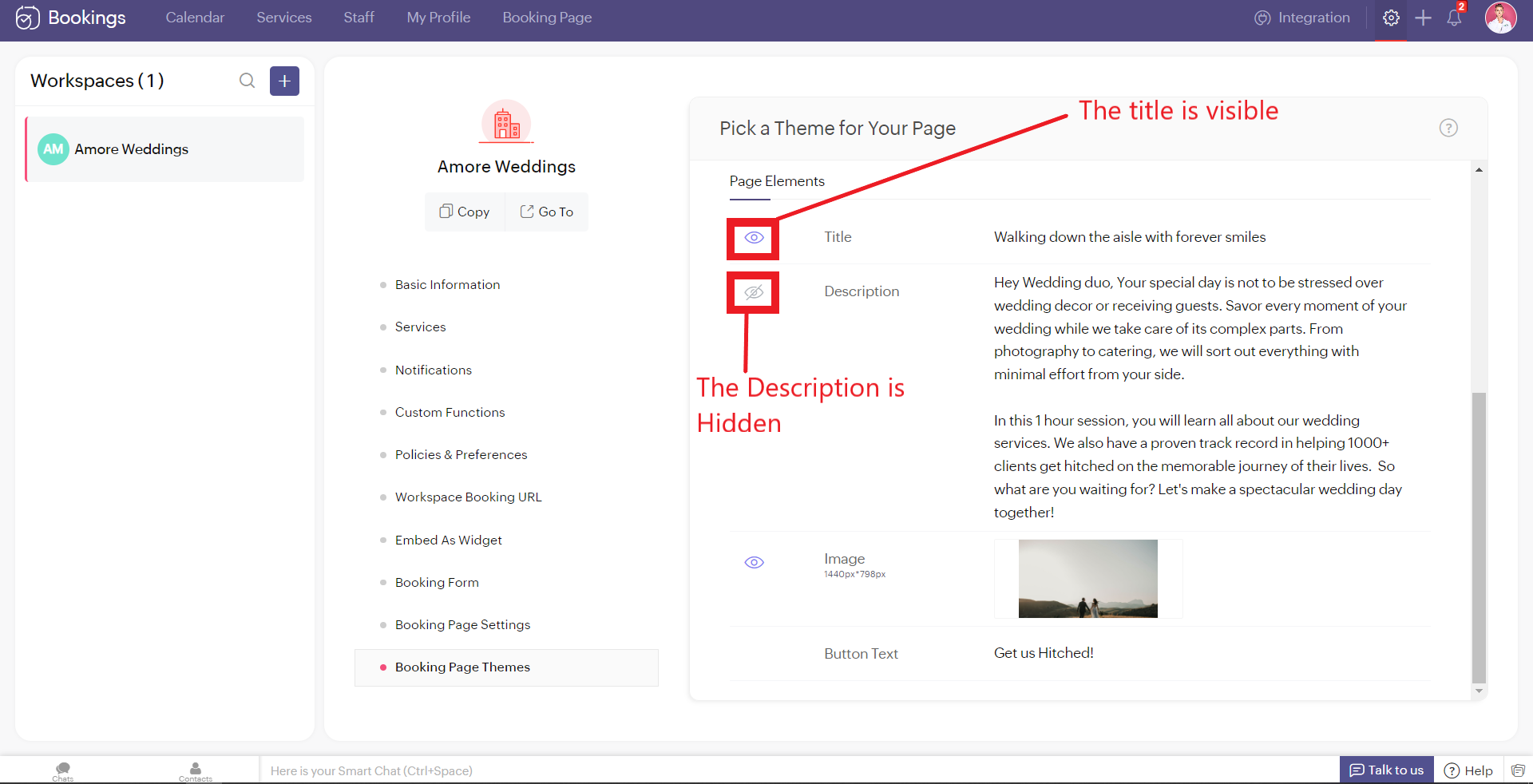
Task: Click the wedding couple image thumbnail
Action: pyautogui.click(x=1087, y=579)
